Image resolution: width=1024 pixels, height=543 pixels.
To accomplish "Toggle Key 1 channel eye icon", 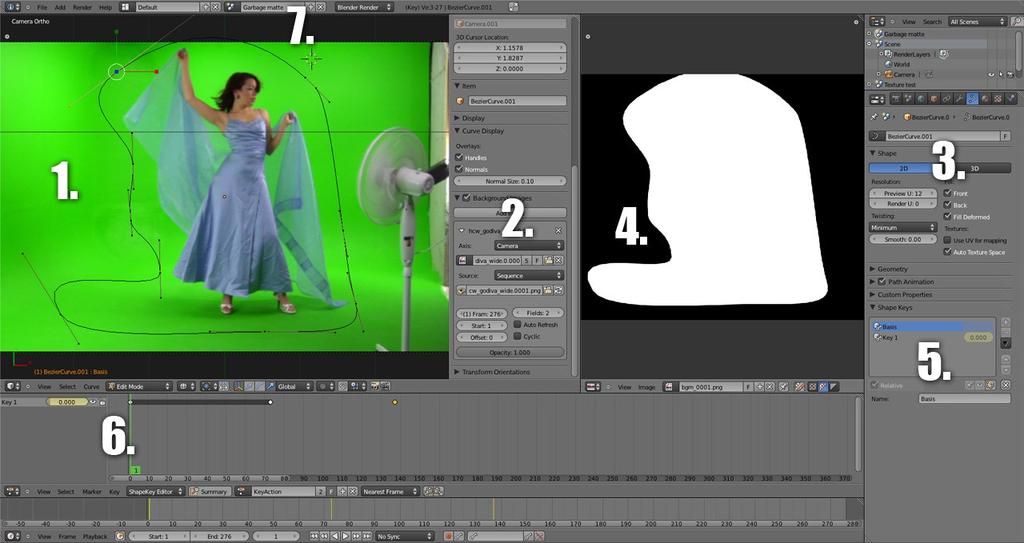I will (x=93, y=402).
